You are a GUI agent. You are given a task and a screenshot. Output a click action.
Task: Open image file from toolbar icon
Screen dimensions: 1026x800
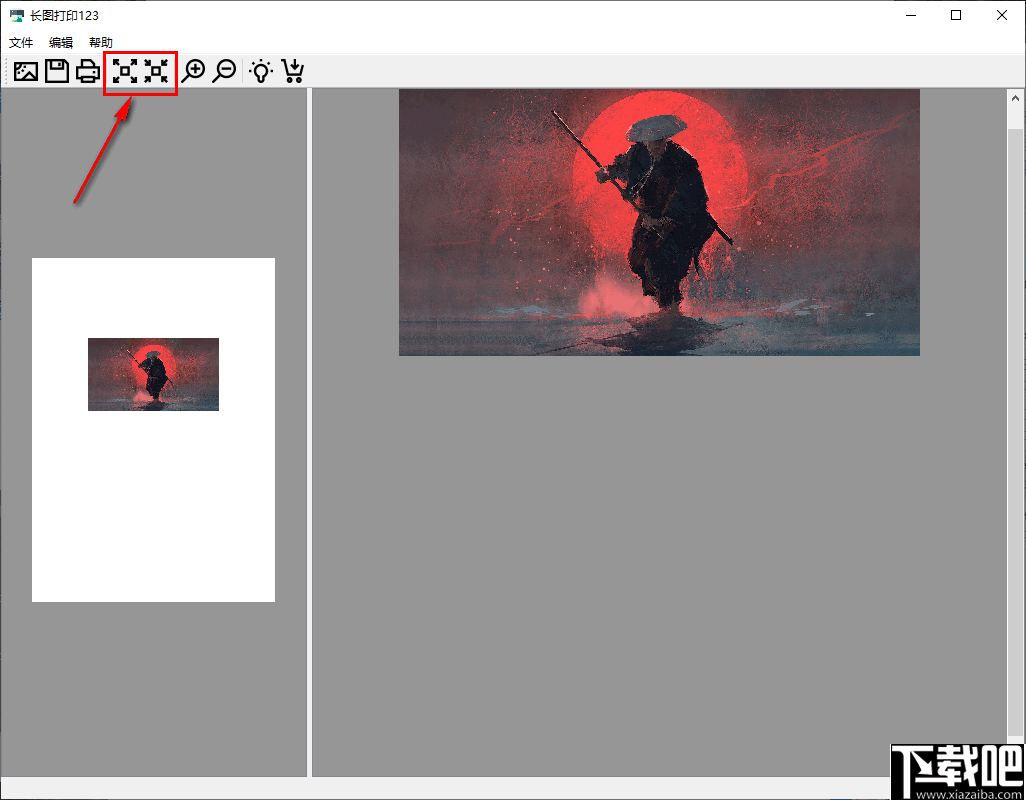pyautogui.click(x=26, y=71)
